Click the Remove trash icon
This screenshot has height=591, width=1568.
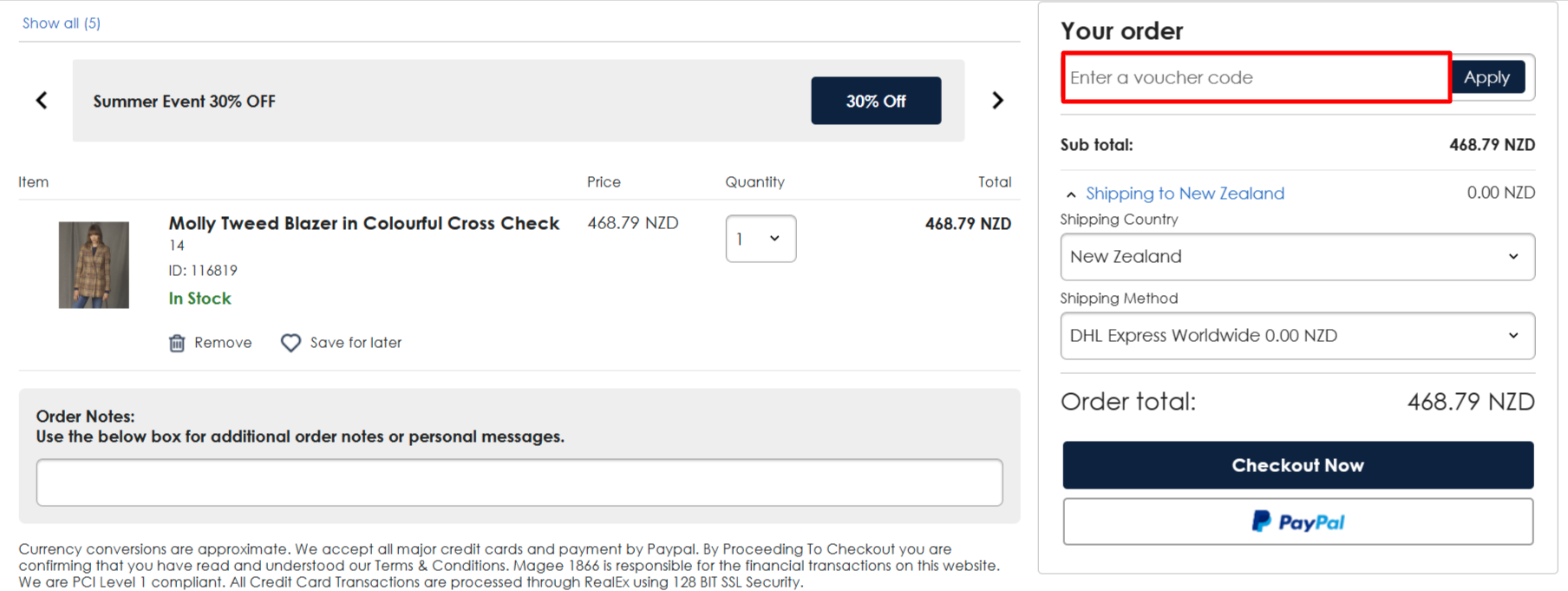coord(178,342)
